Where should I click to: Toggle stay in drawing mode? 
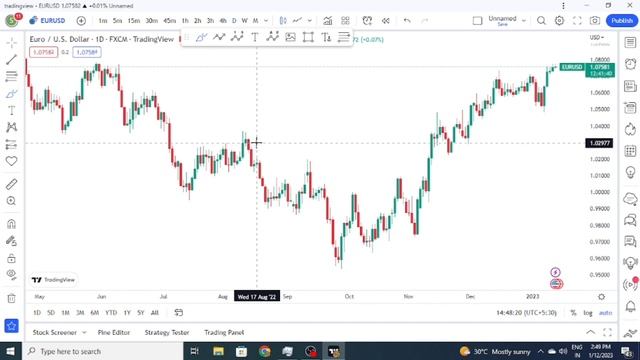tap(11, 241)
